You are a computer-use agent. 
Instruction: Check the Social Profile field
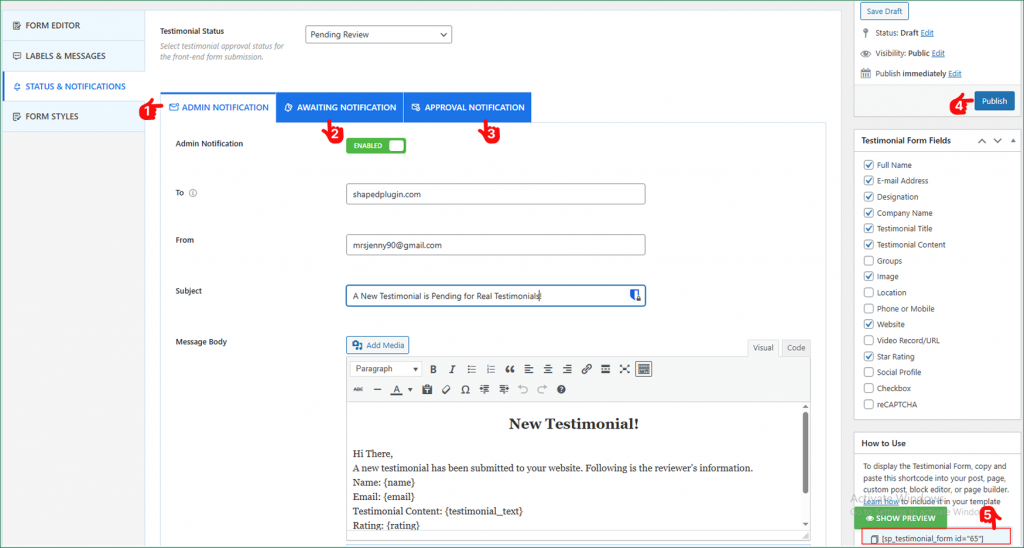[869, 372]
